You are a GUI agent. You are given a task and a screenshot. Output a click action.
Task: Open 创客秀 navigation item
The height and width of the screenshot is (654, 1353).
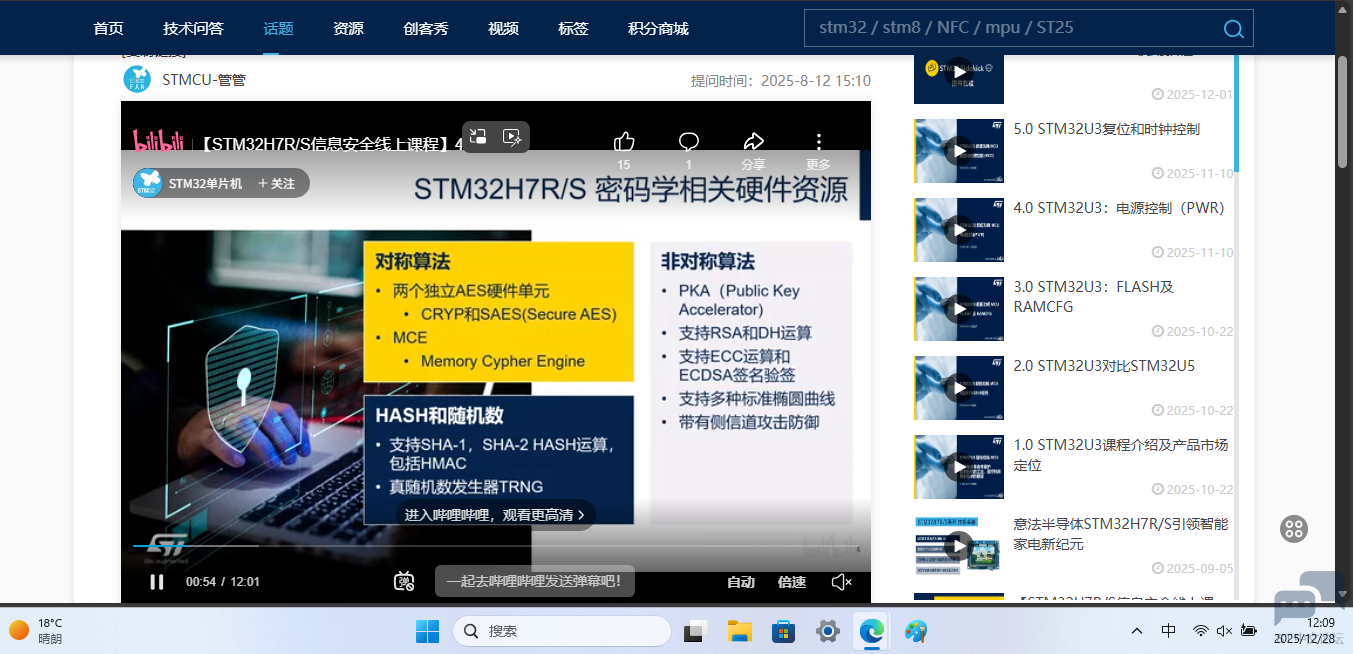[x=426, y=28]
